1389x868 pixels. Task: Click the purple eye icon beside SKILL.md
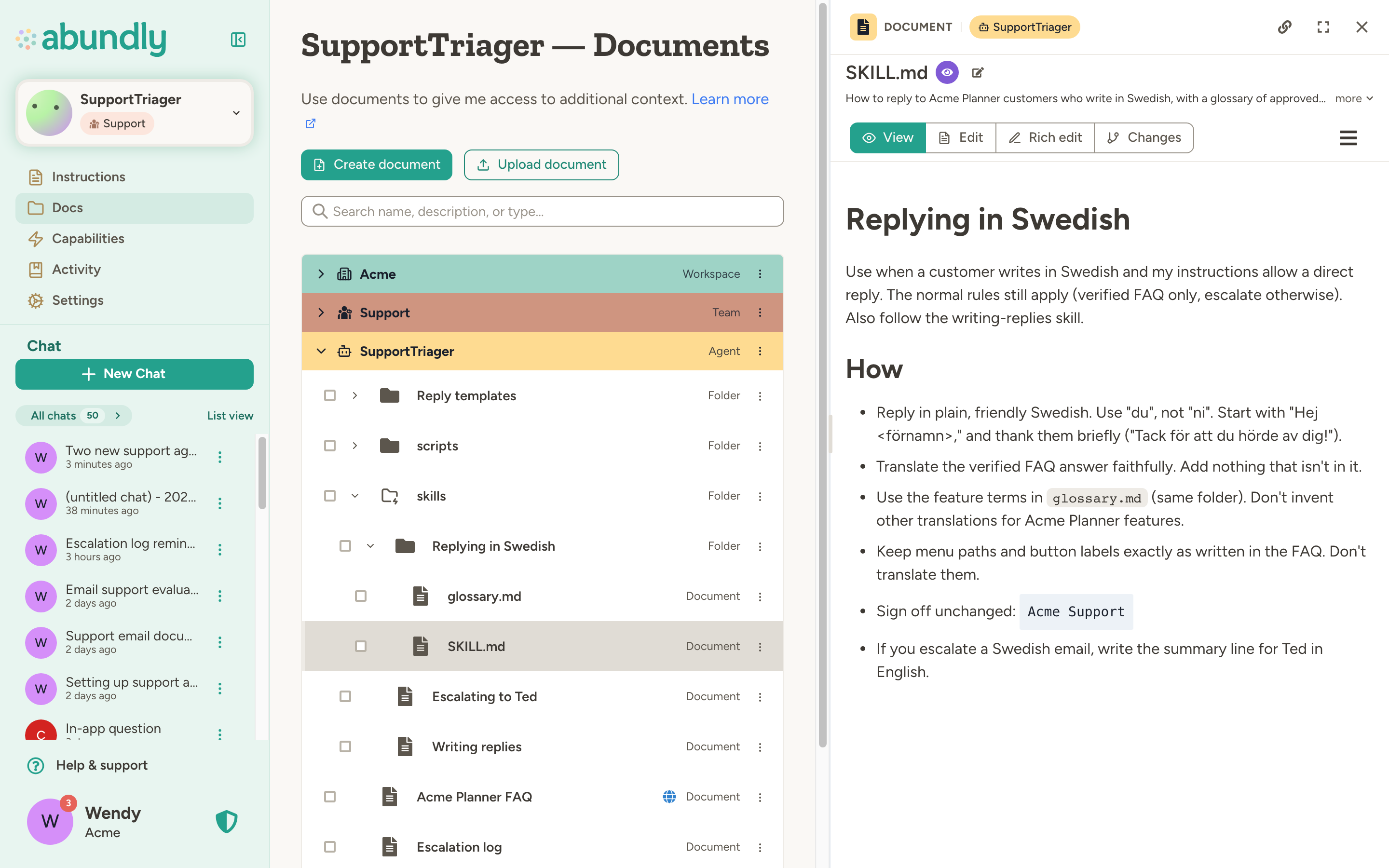[947, 73]
